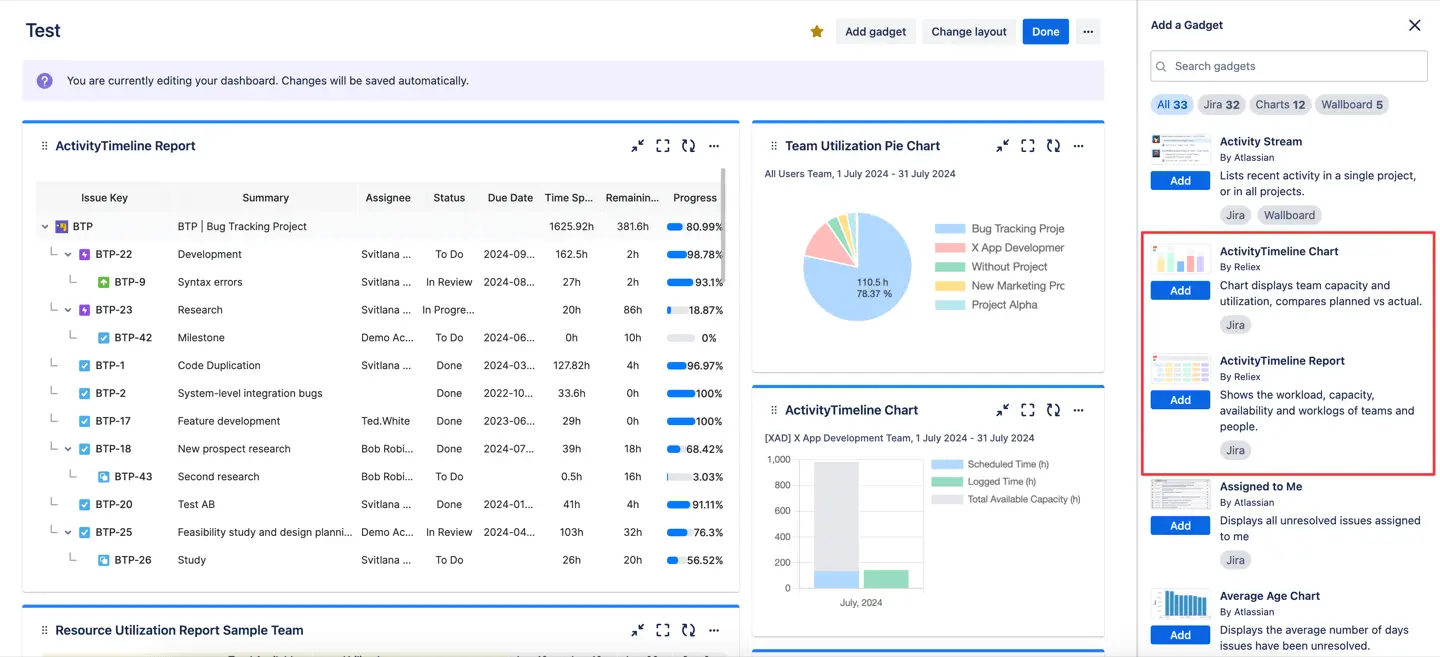This screenshot has height=657, width=1440.
Task: Refresh the Resource Utilization Report Sample Team gadget
Action: click(x=688, y=630)
